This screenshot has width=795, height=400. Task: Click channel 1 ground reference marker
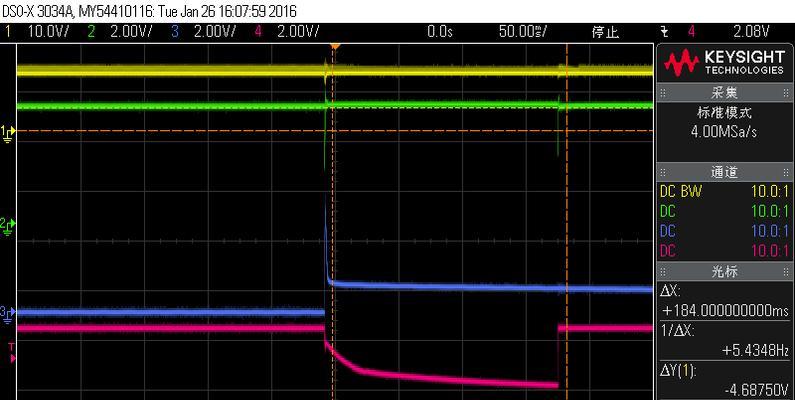[x=9, y=133]
